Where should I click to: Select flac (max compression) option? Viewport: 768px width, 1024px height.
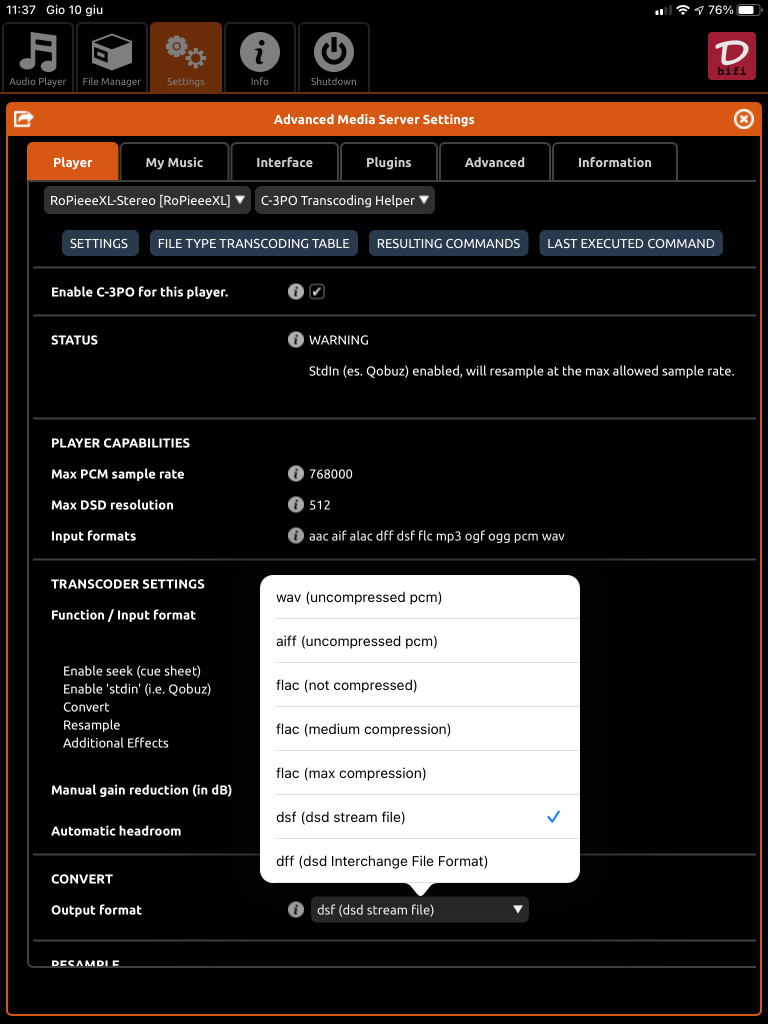[x=420, y=773]
